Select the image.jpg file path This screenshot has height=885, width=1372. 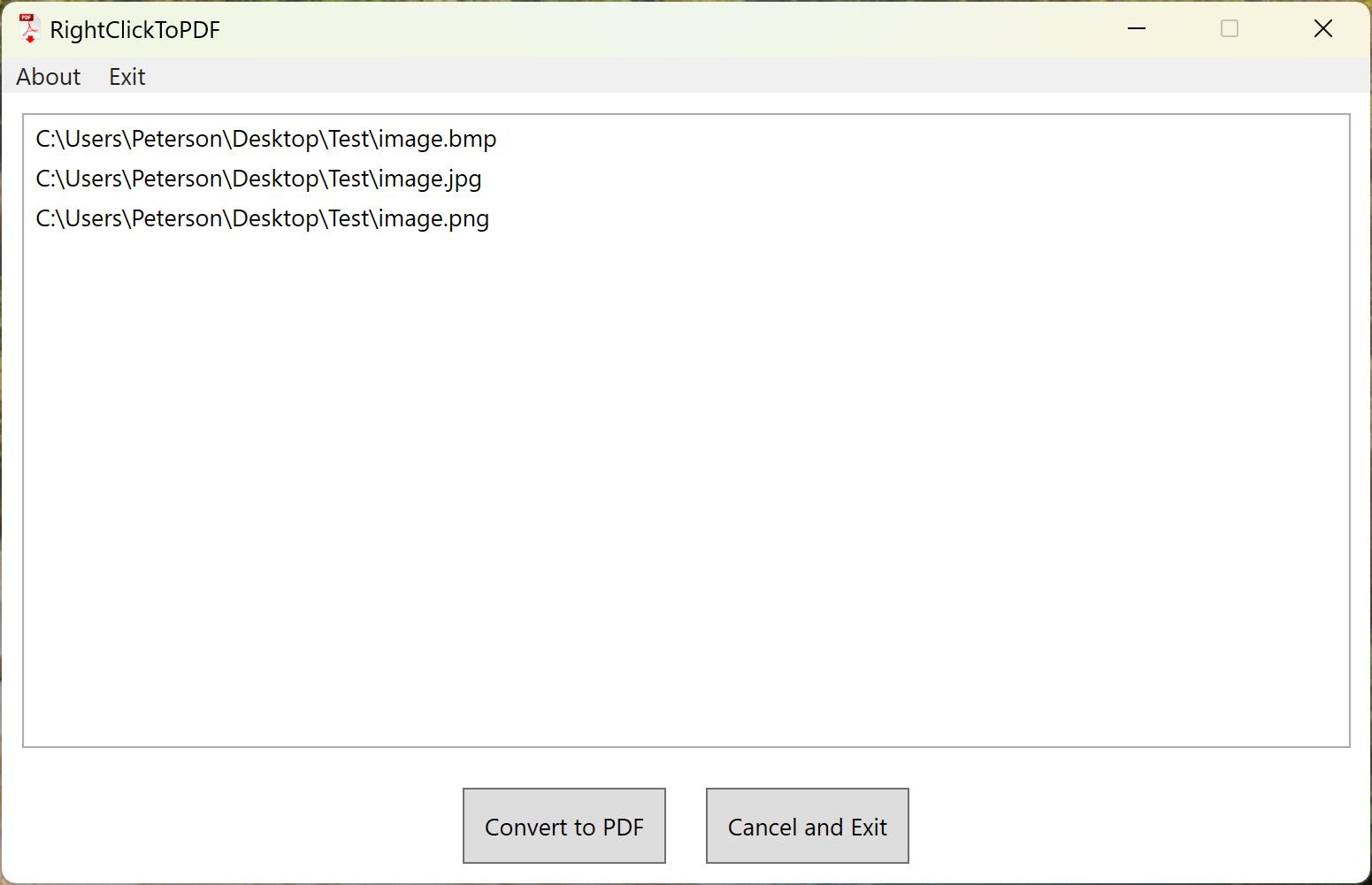click(258, 179)
